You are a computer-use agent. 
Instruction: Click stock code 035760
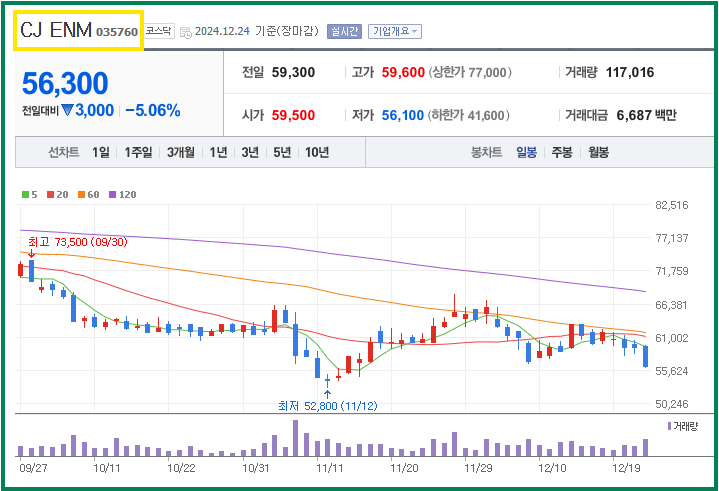click(117, 32)
